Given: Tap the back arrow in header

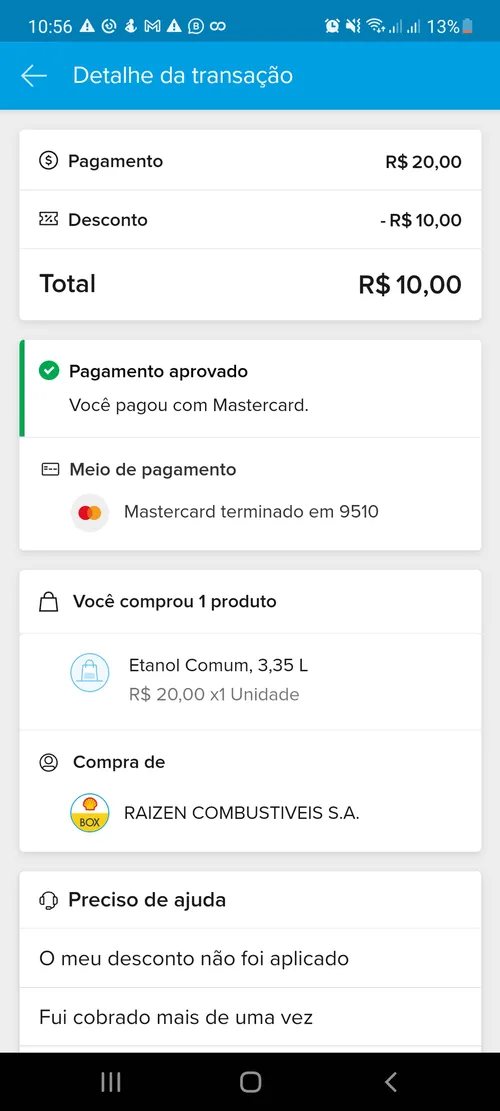Looking at the screenshot, I should click(x=33, y=76).
